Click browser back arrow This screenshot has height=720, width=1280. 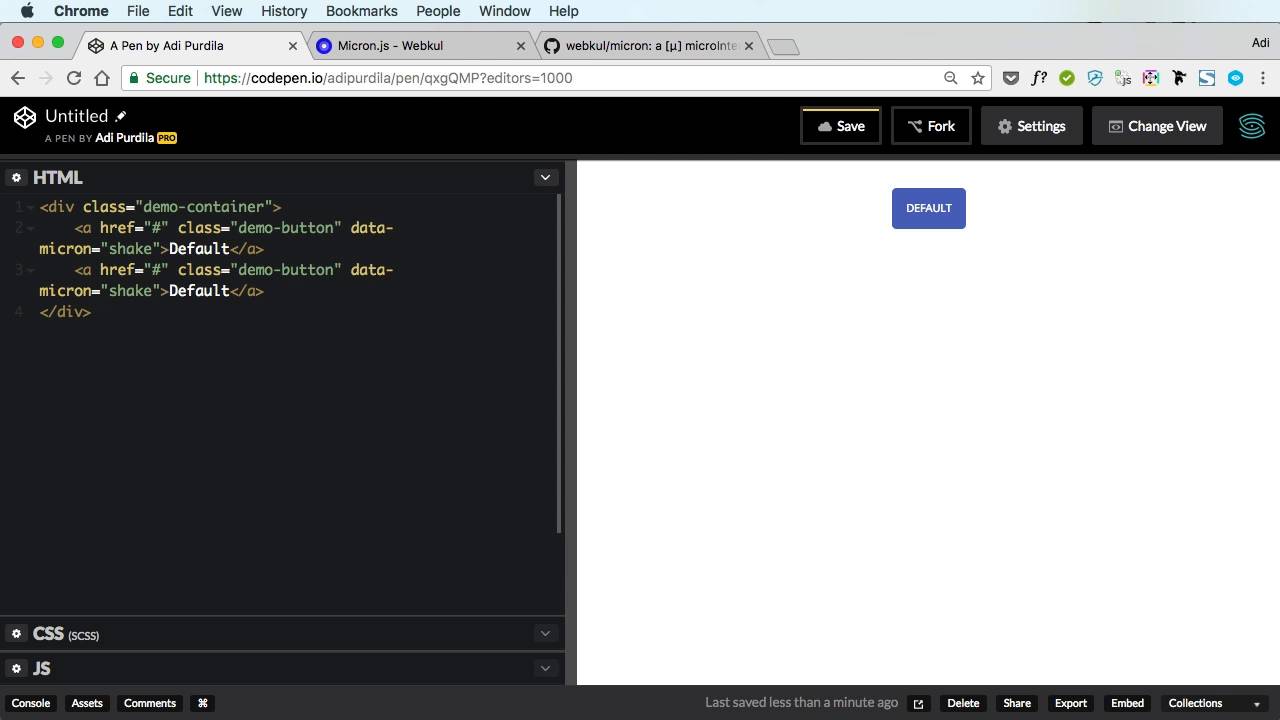click(18, 78)
